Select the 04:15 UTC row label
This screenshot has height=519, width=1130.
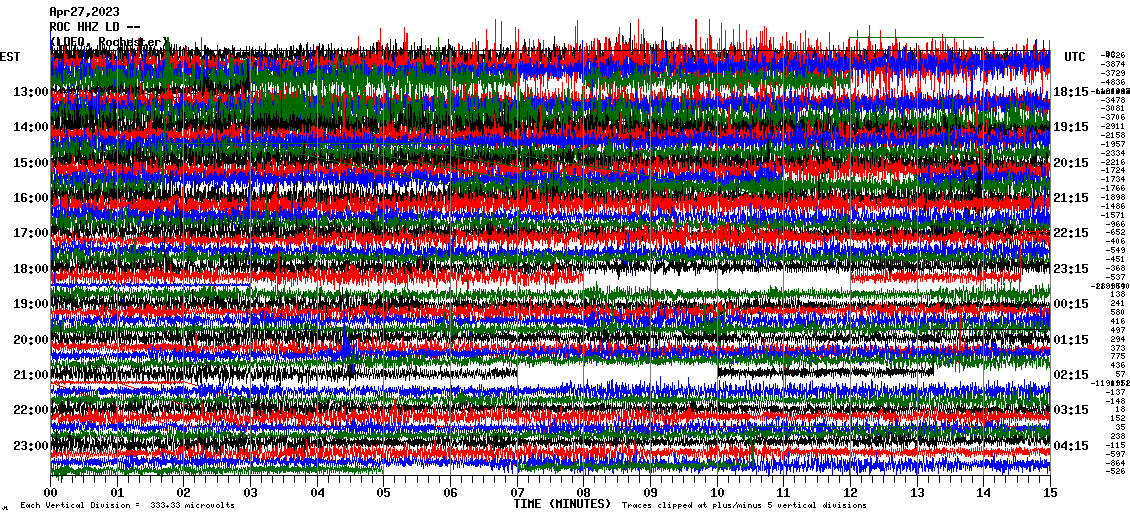click(x=1071, y=446)
